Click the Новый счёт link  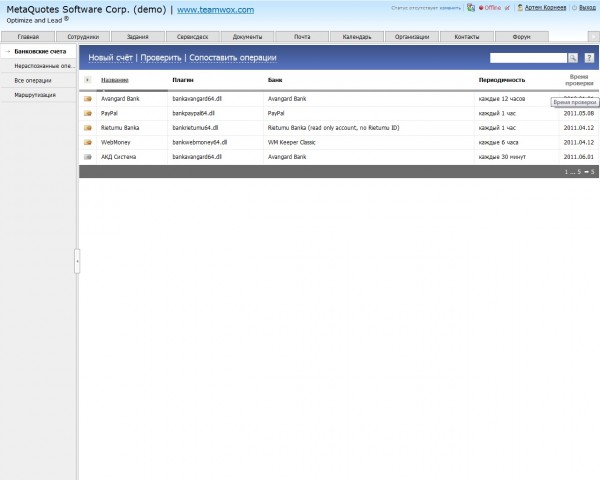coord(111,58)
